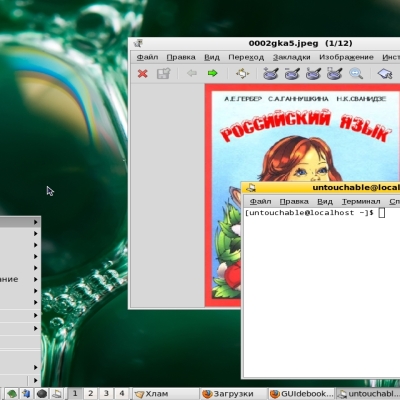Activate the Загрузки taskbar window button
This screenshot has height=400, width=400.
point(234,394)
